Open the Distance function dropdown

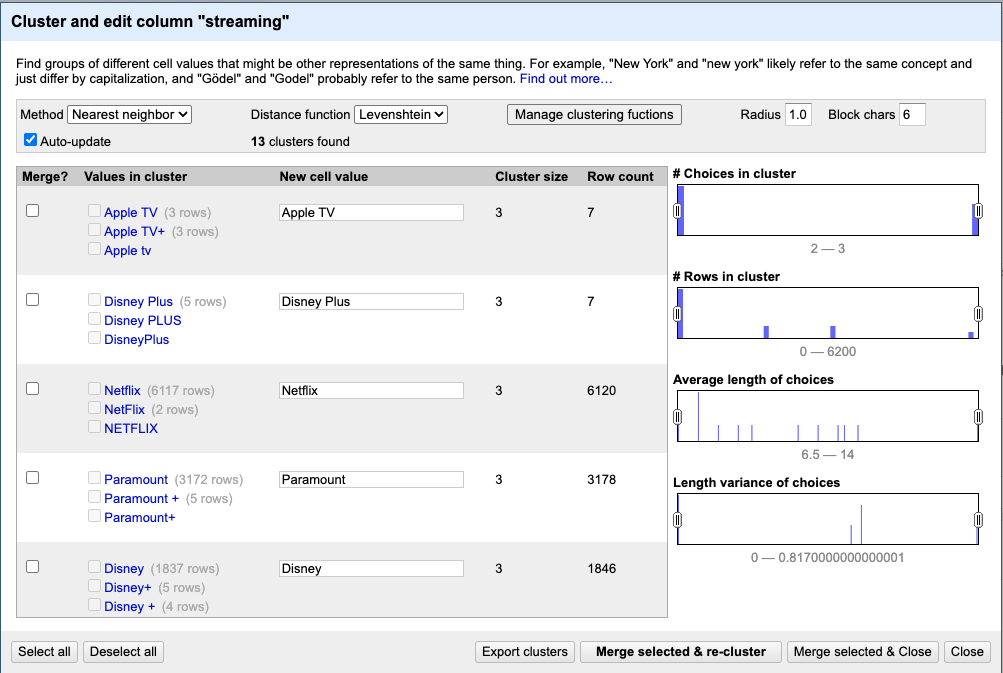pyautogui.click(x=401, y=115)
